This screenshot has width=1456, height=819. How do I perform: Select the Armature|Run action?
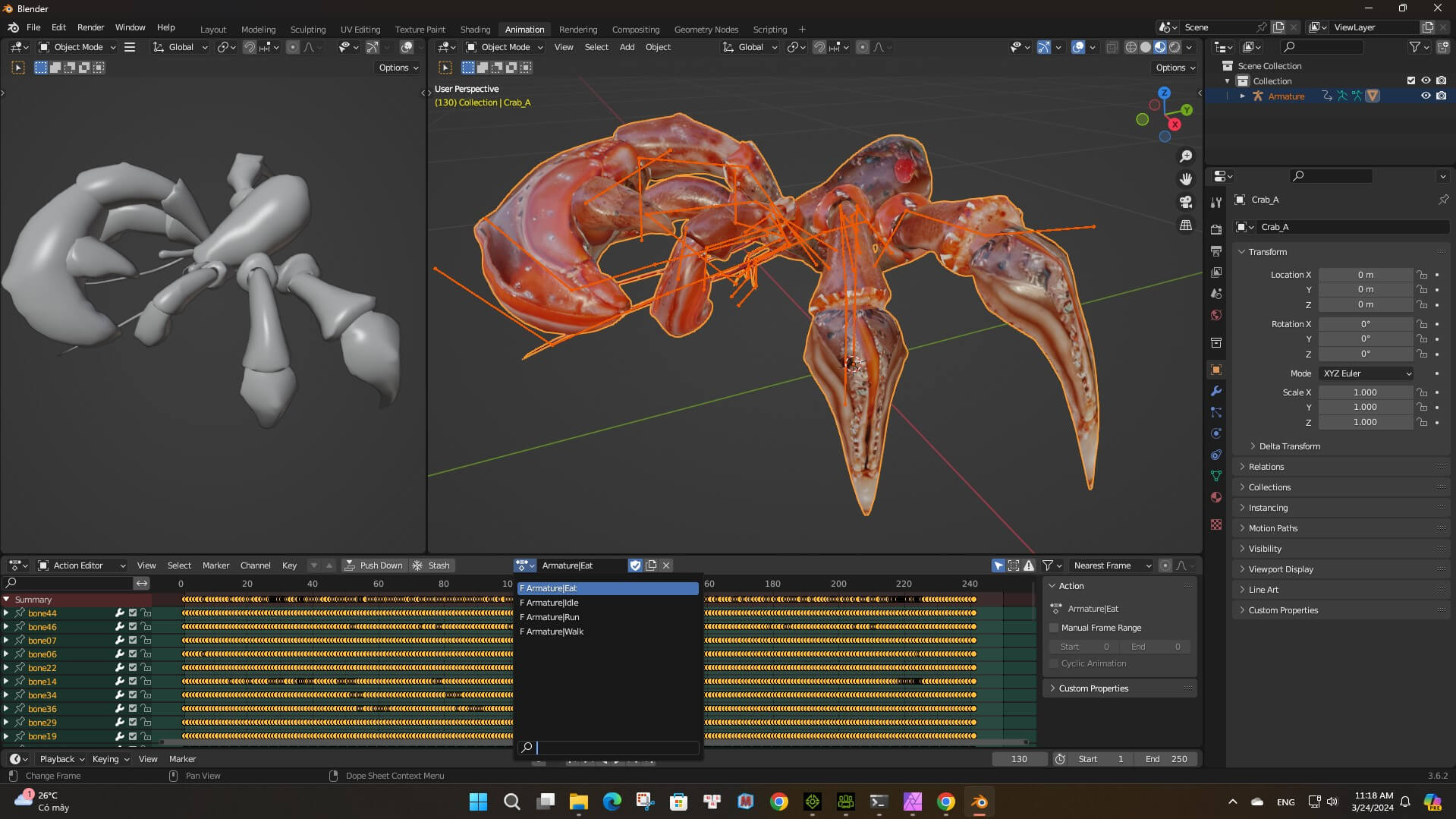(x=608, y=617)
